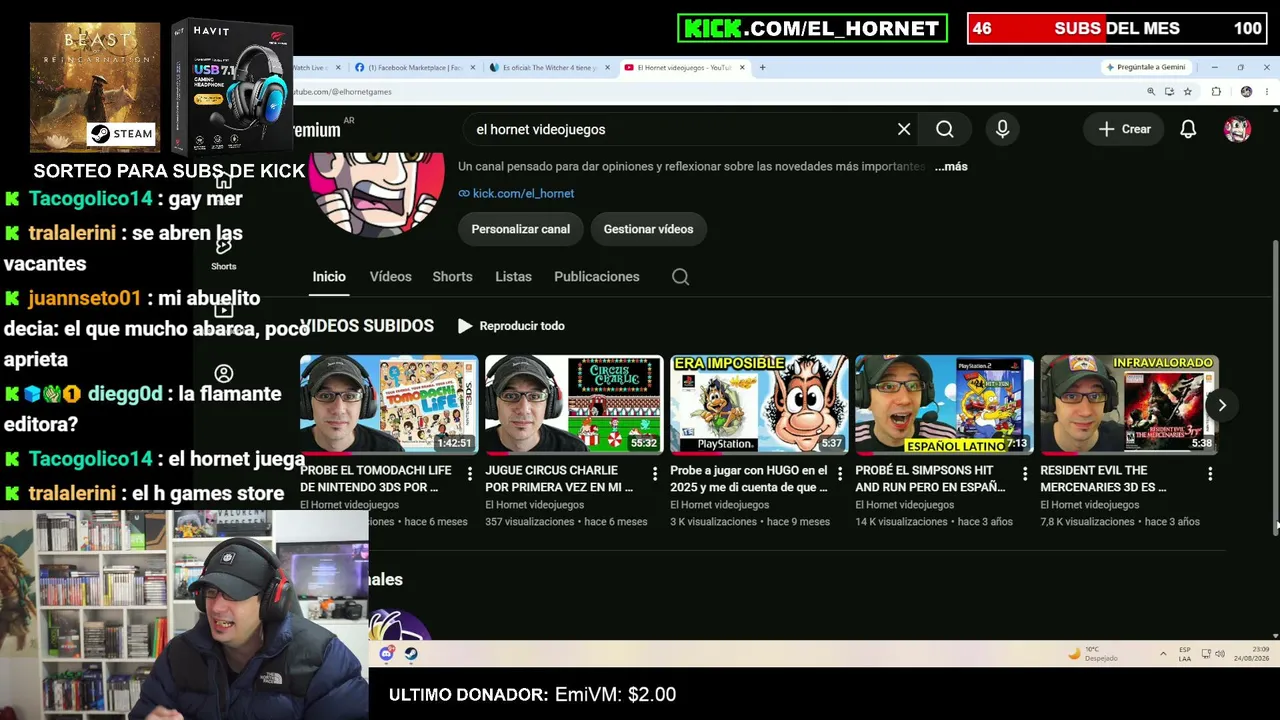Close the El Hornet videojuegos YouTube tab
Screen dimensions: 1280x720
coord(741,68)
